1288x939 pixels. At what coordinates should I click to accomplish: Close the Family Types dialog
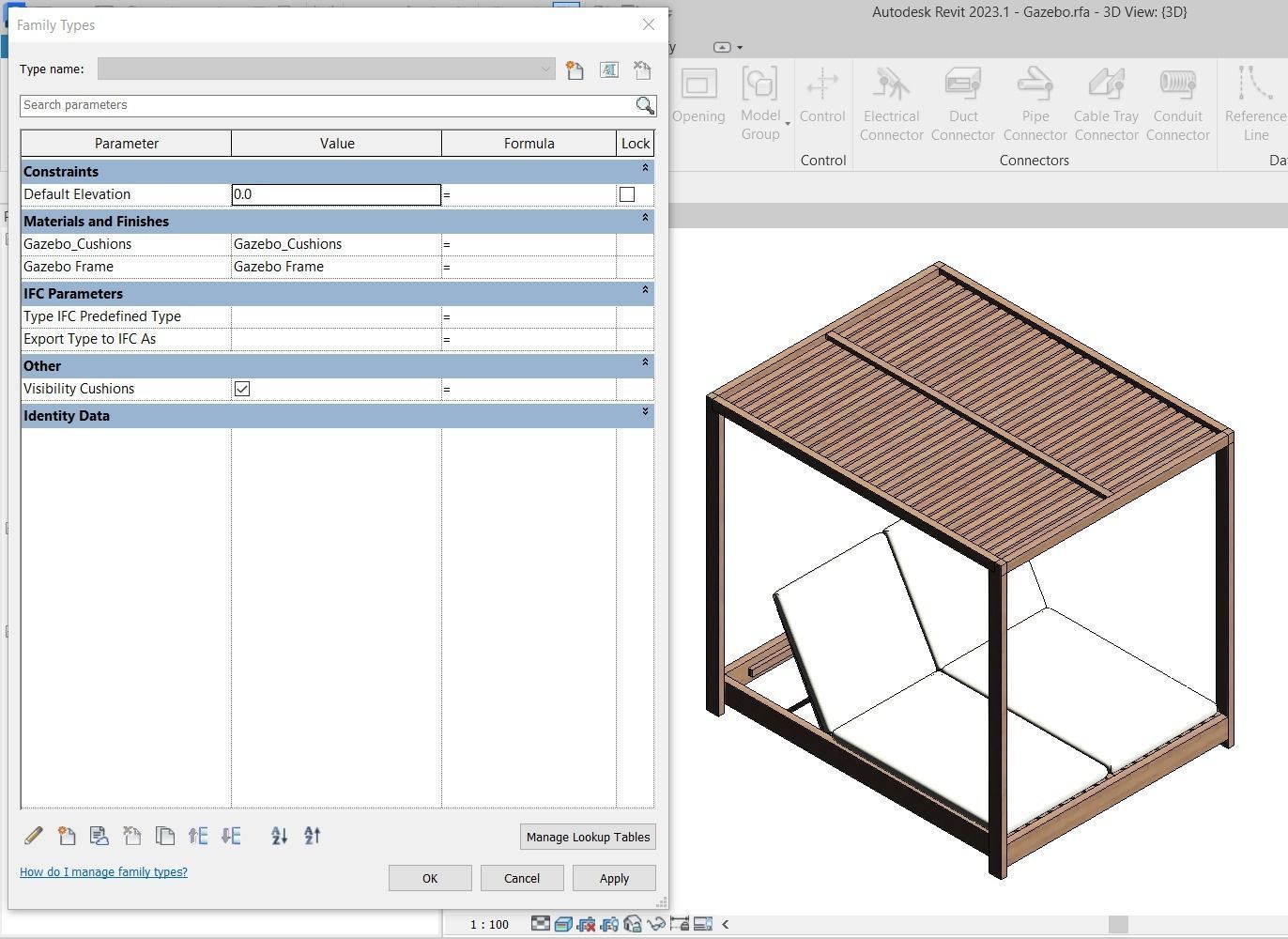coord(649,24)
